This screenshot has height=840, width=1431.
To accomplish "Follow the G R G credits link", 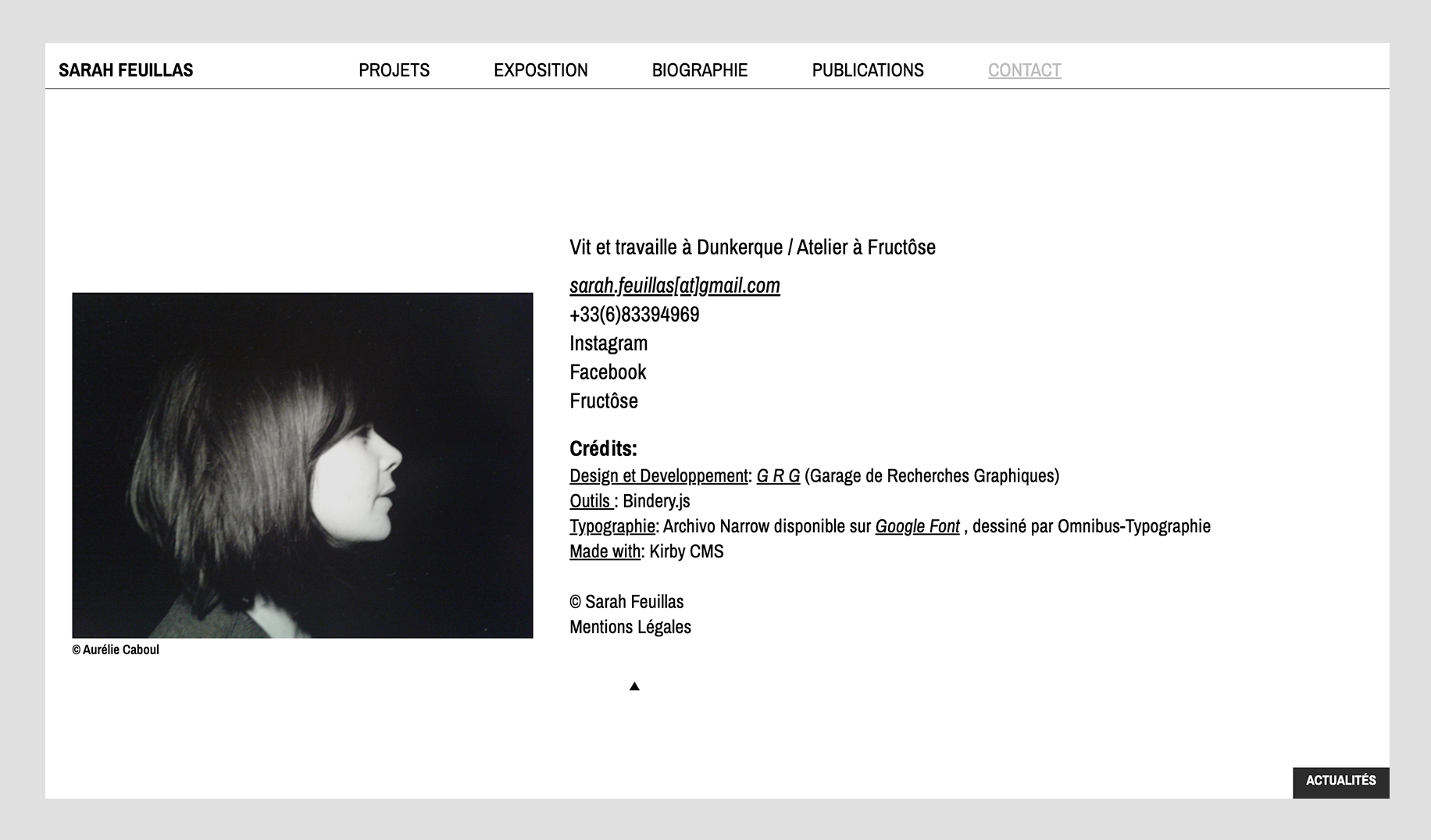I will pyautogui.click(x=778, y=475).
